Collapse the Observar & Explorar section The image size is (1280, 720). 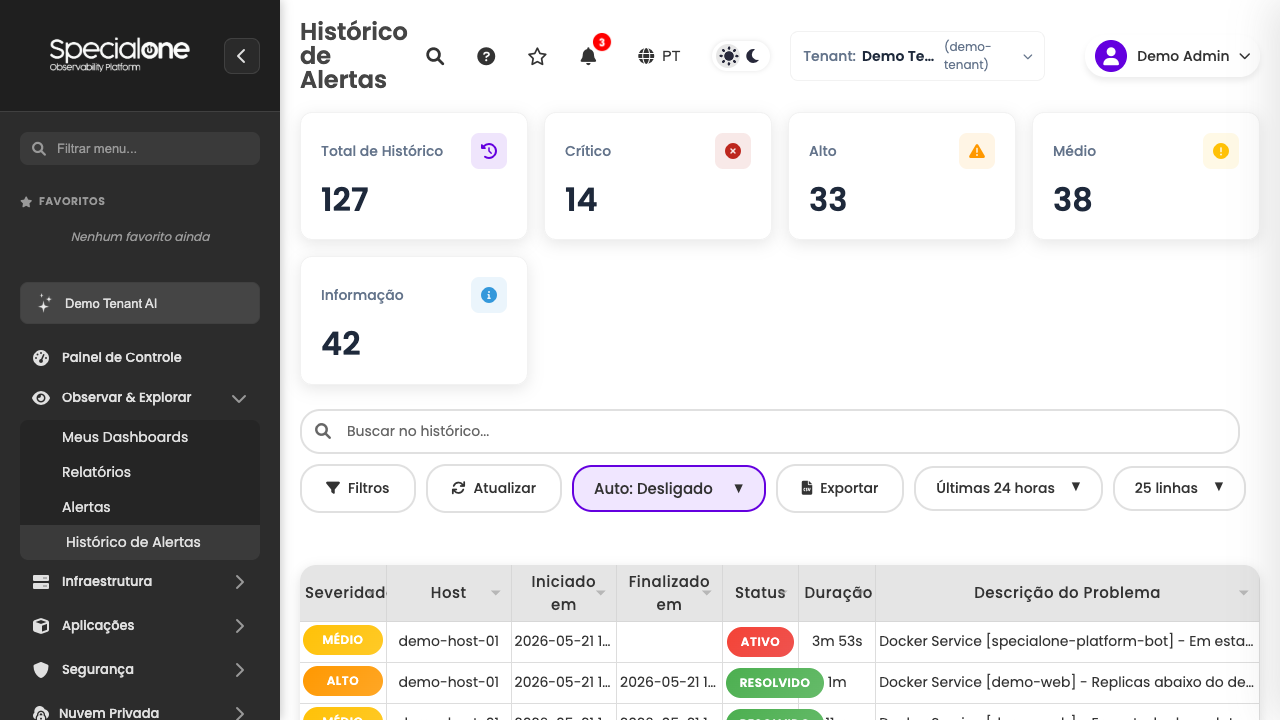click(x=140, y=397)
